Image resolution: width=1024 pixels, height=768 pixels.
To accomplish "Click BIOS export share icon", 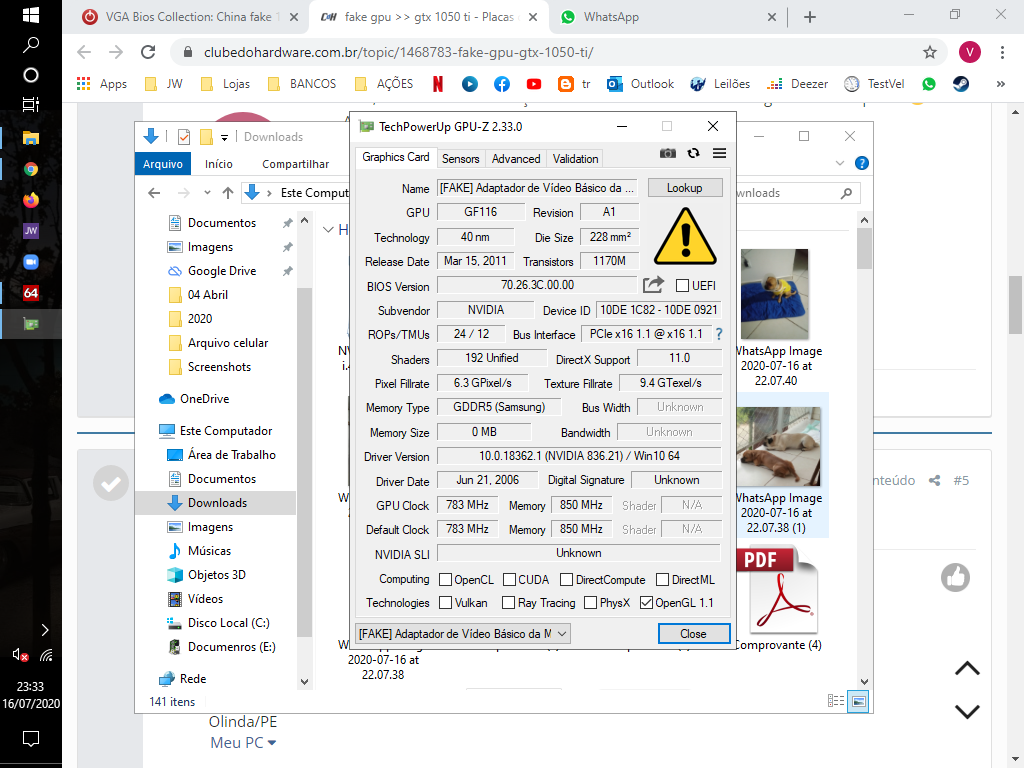I will [653, 285].
